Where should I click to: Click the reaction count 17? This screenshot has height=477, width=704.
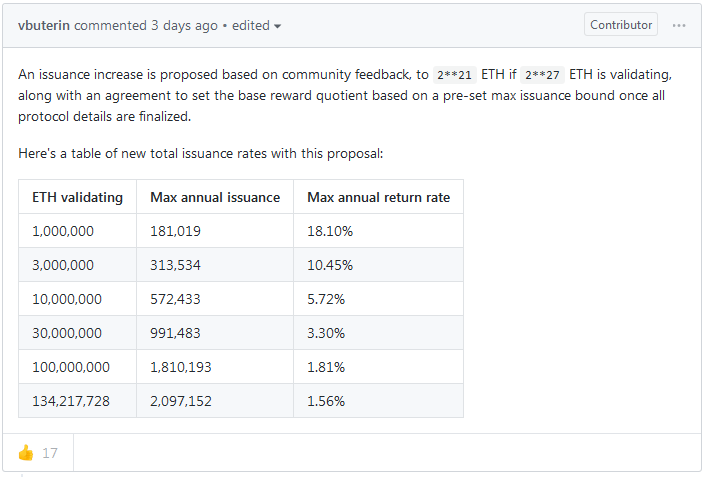click(50, 453)
